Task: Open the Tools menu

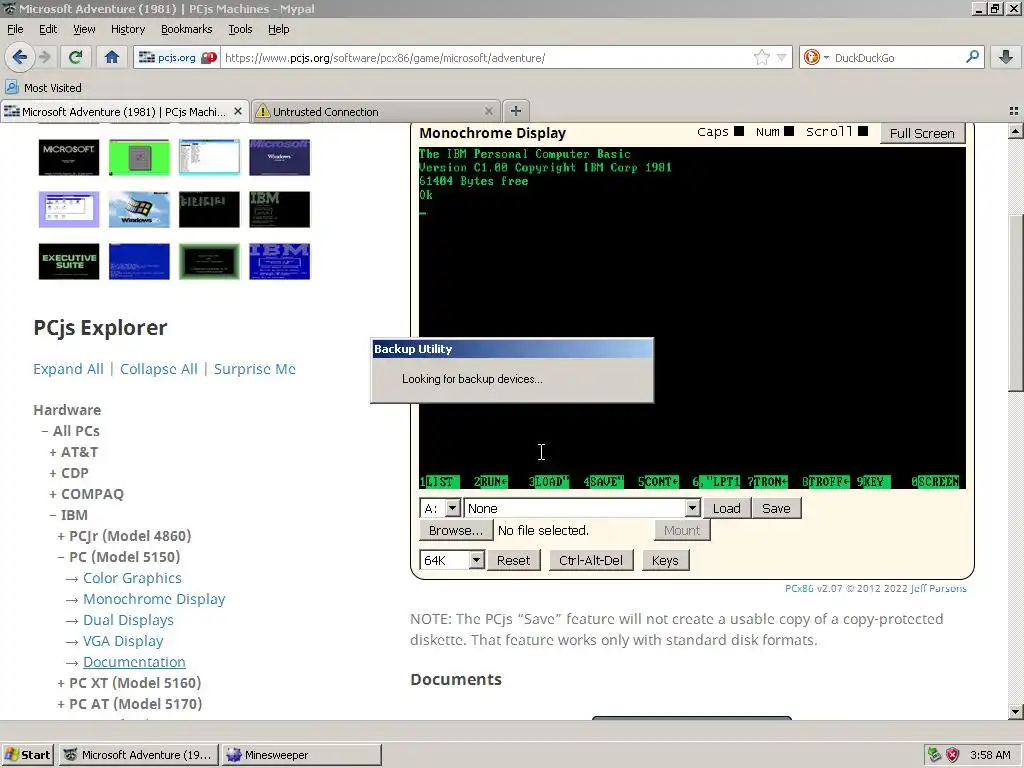Action: [240, 29]
